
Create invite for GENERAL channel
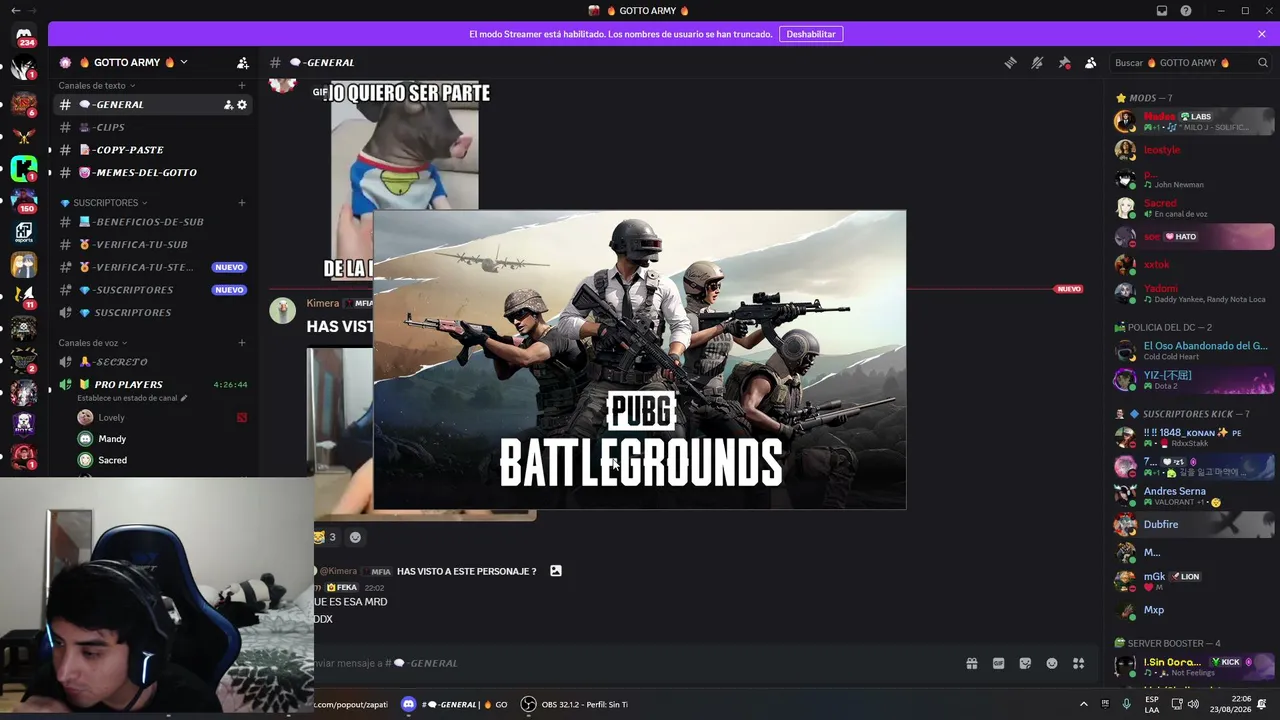coord(228,105)
